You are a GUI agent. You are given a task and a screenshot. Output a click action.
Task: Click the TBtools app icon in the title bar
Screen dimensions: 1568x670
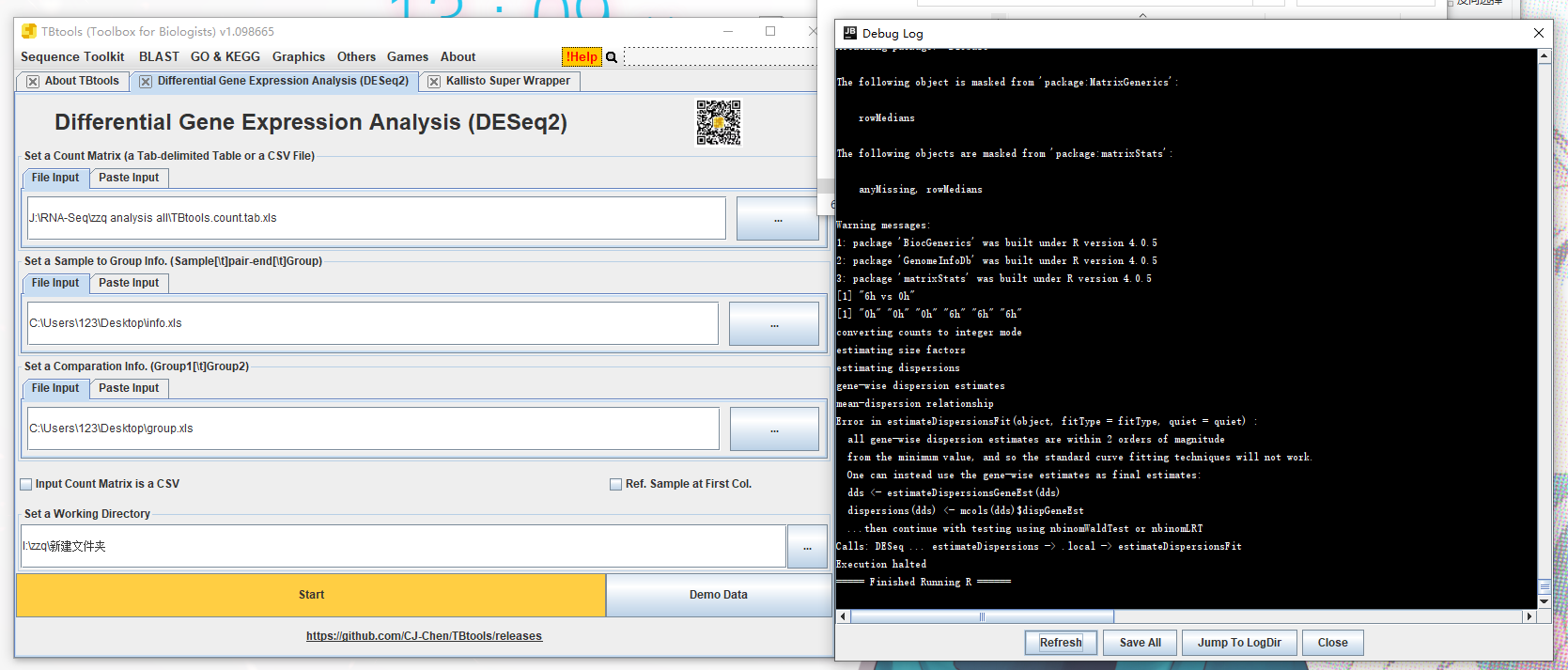click(x=29, y=31)
